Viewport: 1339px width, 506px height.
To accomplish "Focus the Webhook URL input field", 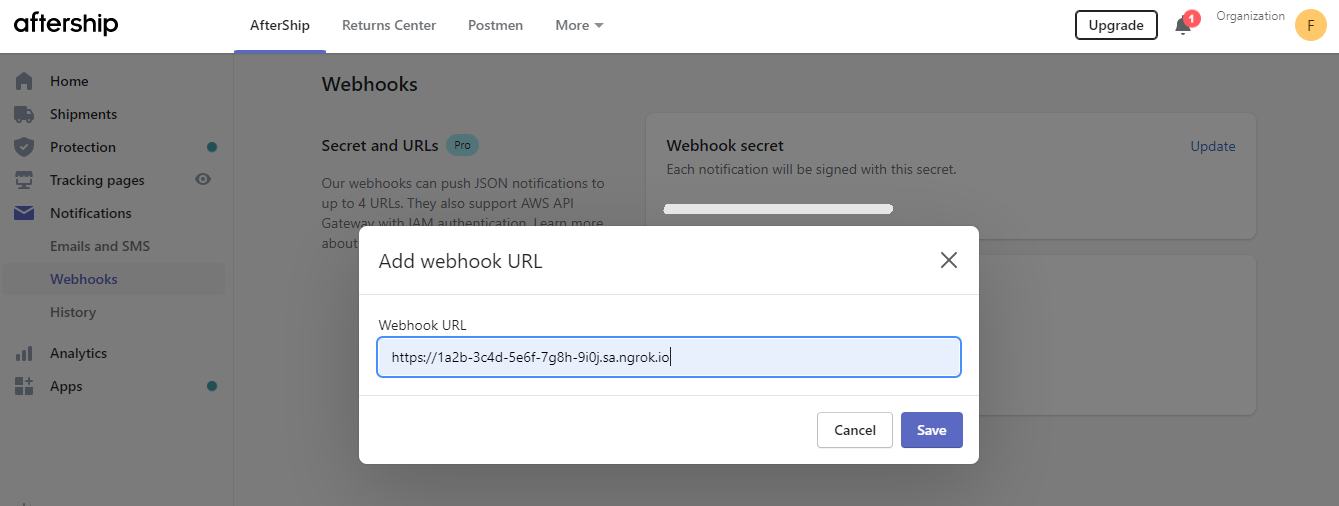I will (x=669, y=357).
